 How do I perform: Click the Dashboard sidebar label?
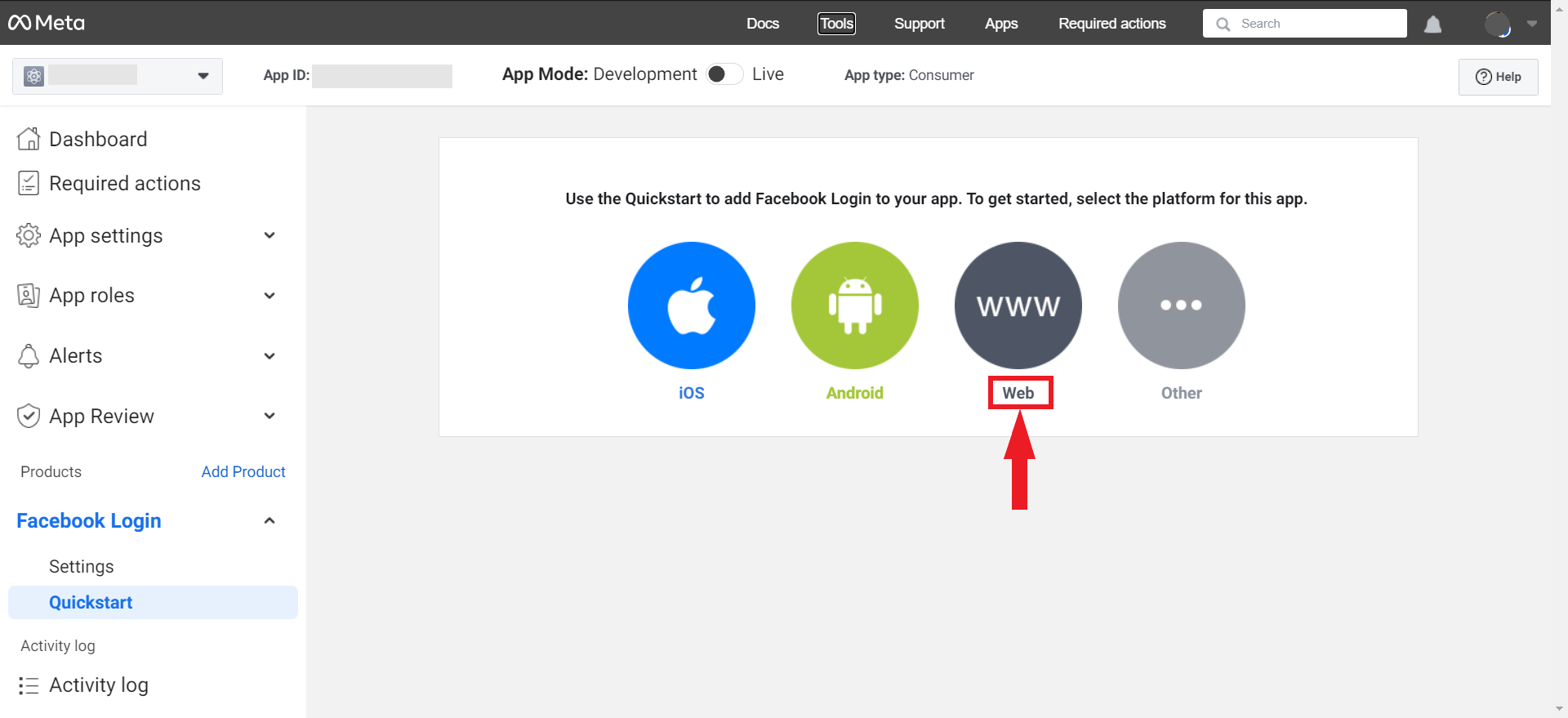coord(98,139)
